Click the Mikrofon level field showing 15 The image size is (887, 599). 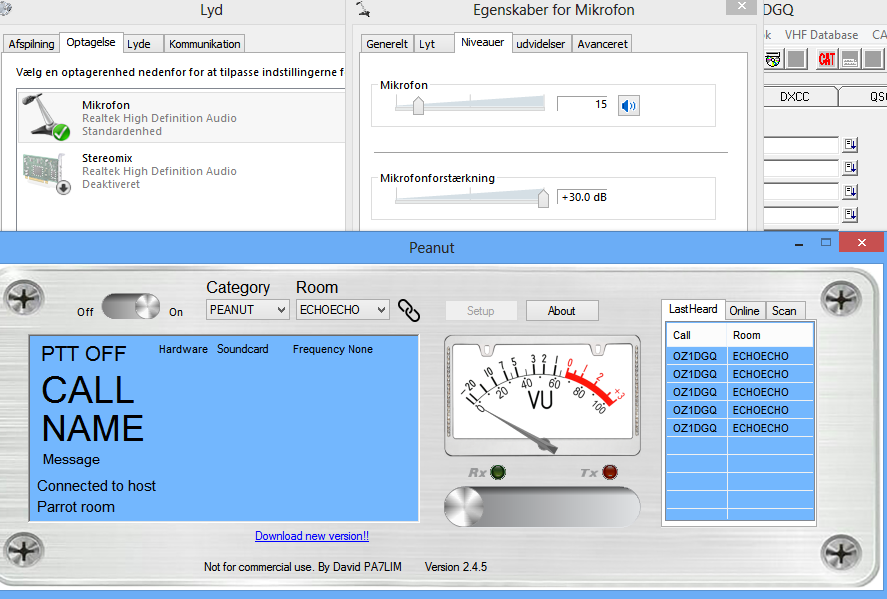[583, 104]
